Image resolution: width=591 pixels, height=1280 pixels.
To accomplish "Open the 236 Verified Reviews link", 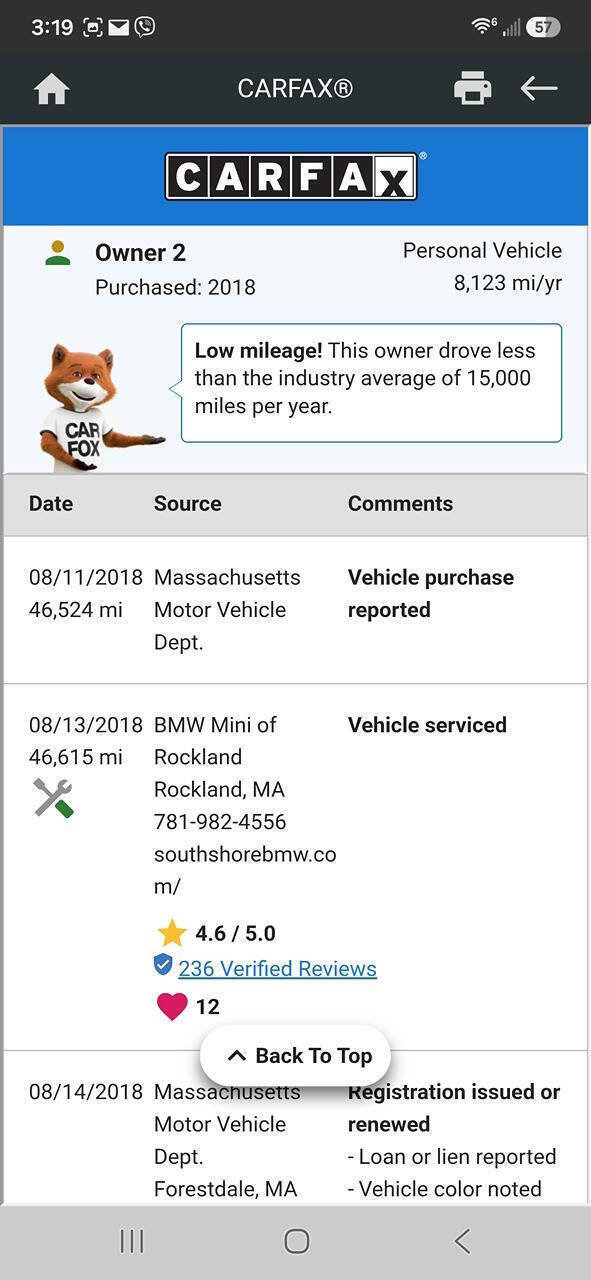I will click(277, 968).
